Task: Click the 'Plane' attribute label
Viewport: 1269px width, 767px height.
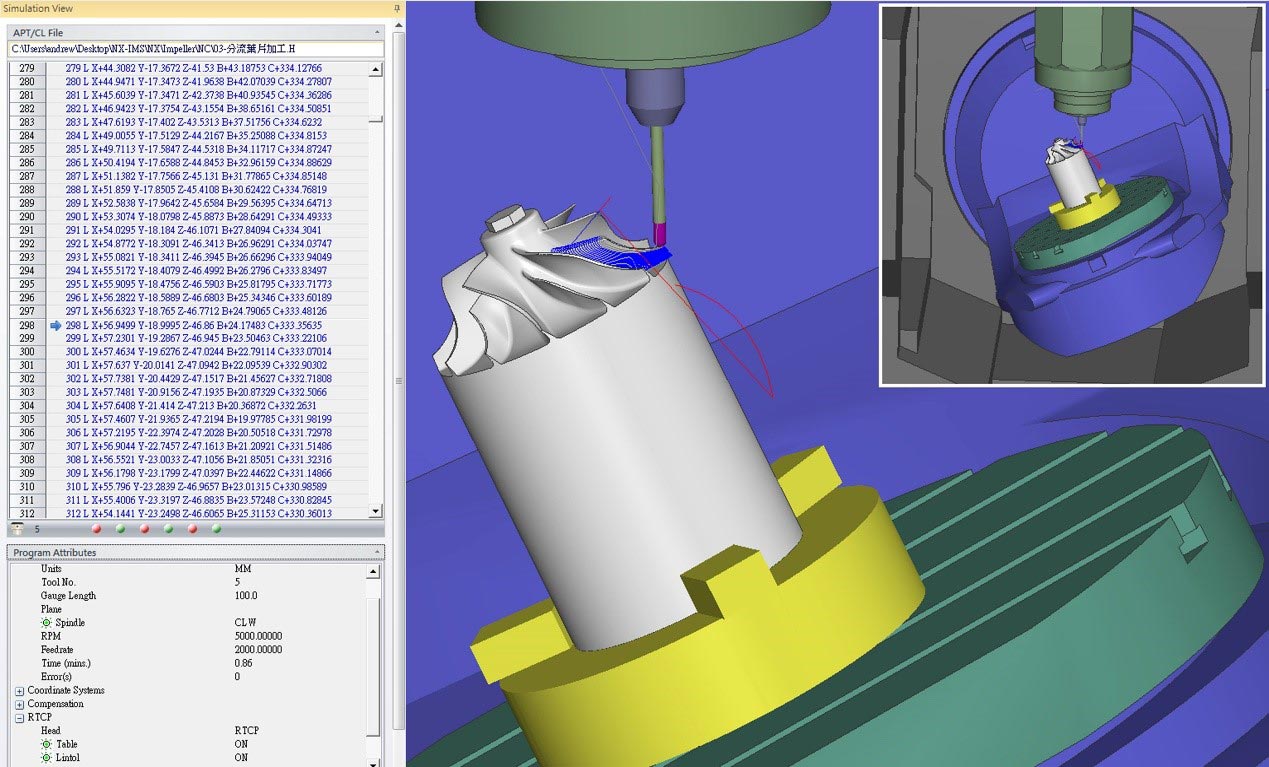Action: click(51, 609)
